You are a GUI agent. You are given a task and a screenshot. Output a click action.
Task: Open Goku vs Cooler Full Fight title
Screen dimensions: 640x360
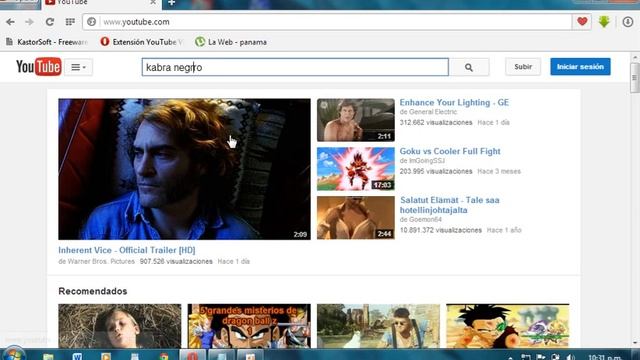[x=450, y=151]
